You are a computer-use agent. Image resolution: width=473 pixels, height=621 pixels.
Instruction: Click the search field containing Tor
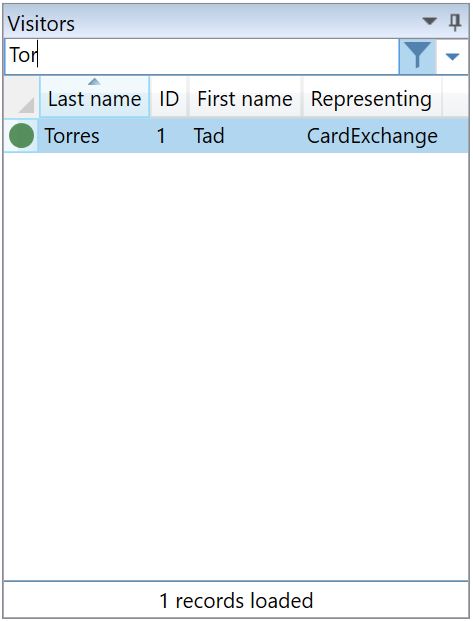pyautogui.click(x=201, y=56)
